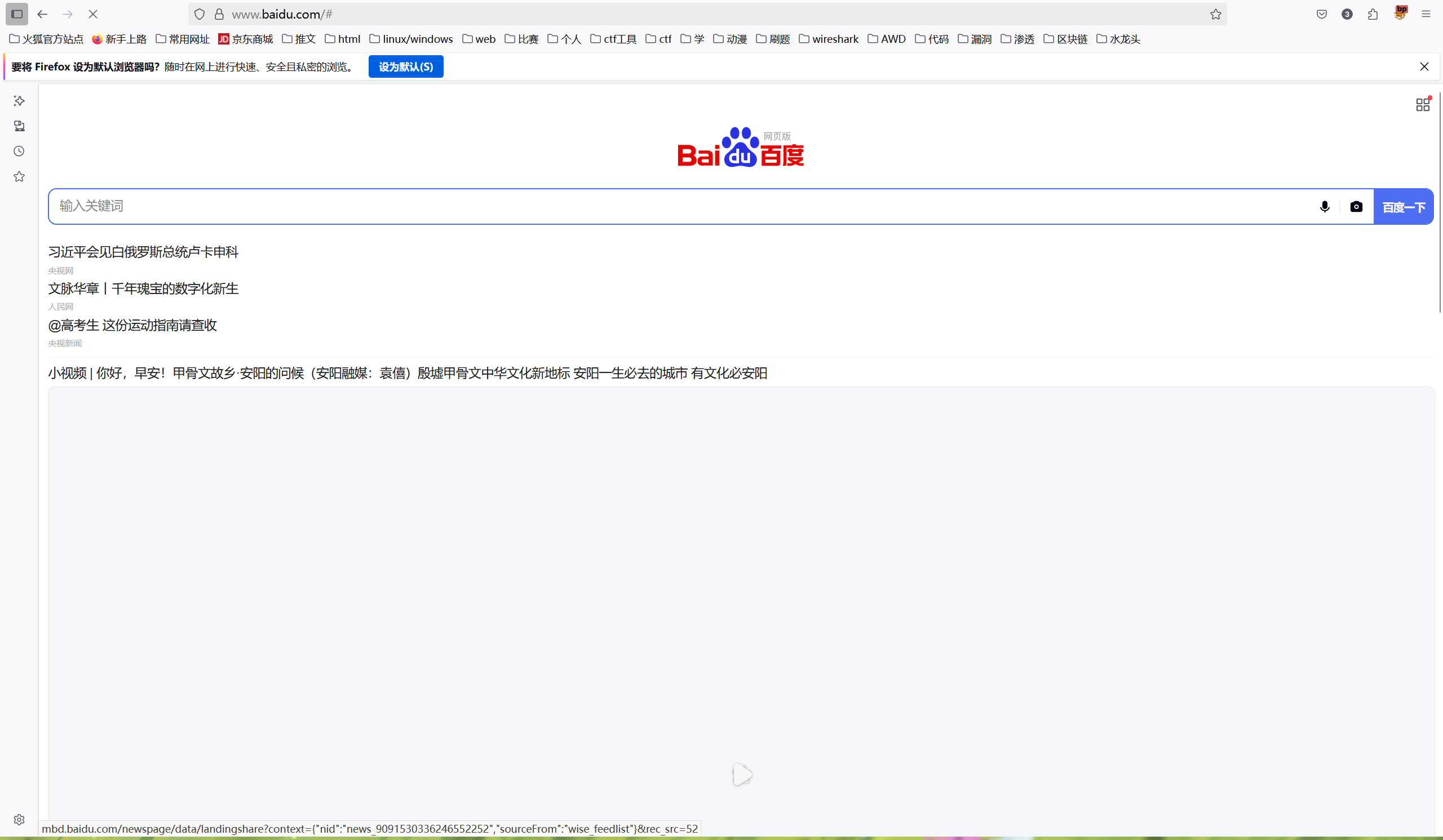Save page to Pocket via toolbar icon
1443x840 pixels.
pyautogui.click(x=1322, y=14)
